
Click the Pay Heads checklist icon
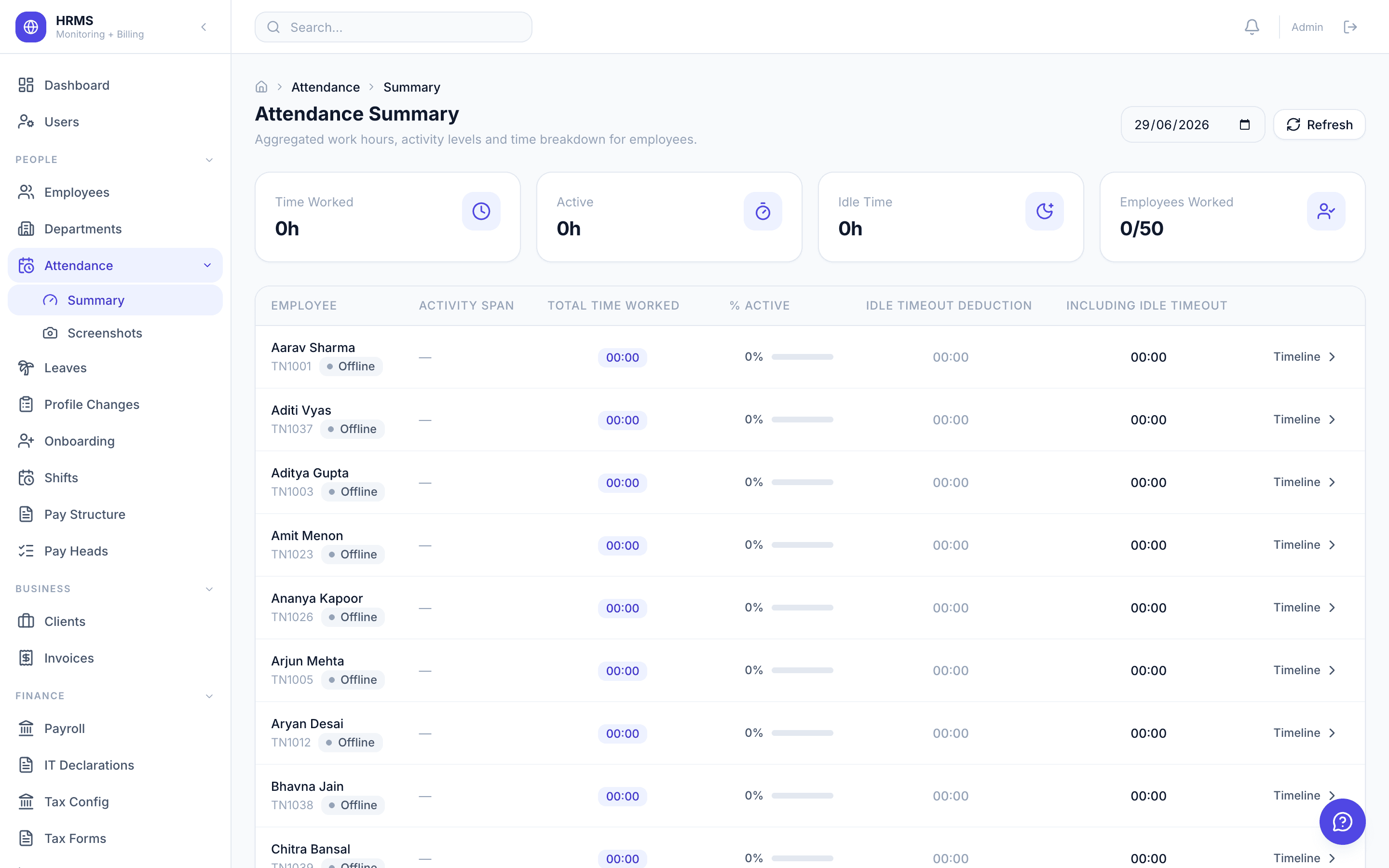[x=26, y=551]
